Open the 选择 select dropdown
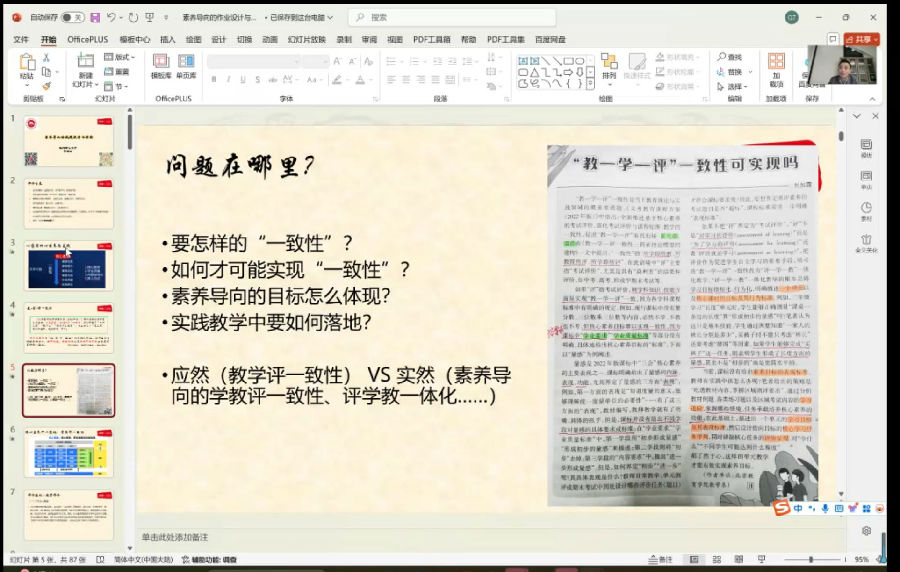The image size is (900, 572). tap(735, 86)
